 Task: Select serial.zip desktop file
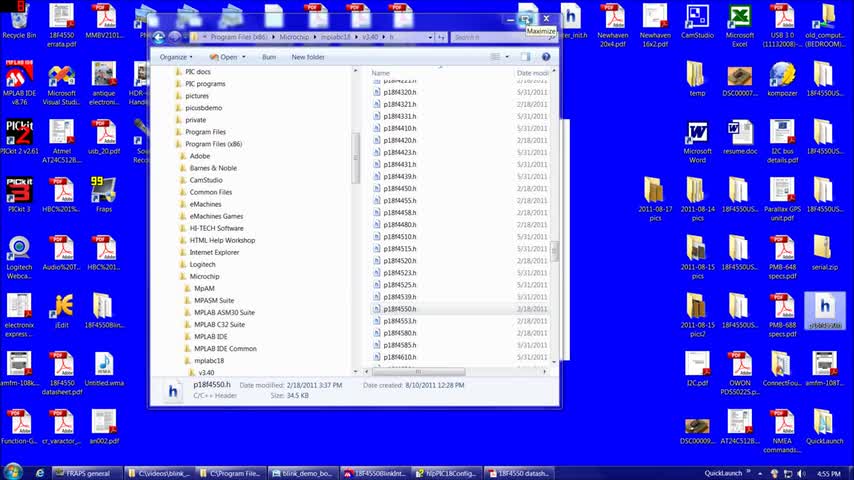(824, 253)
